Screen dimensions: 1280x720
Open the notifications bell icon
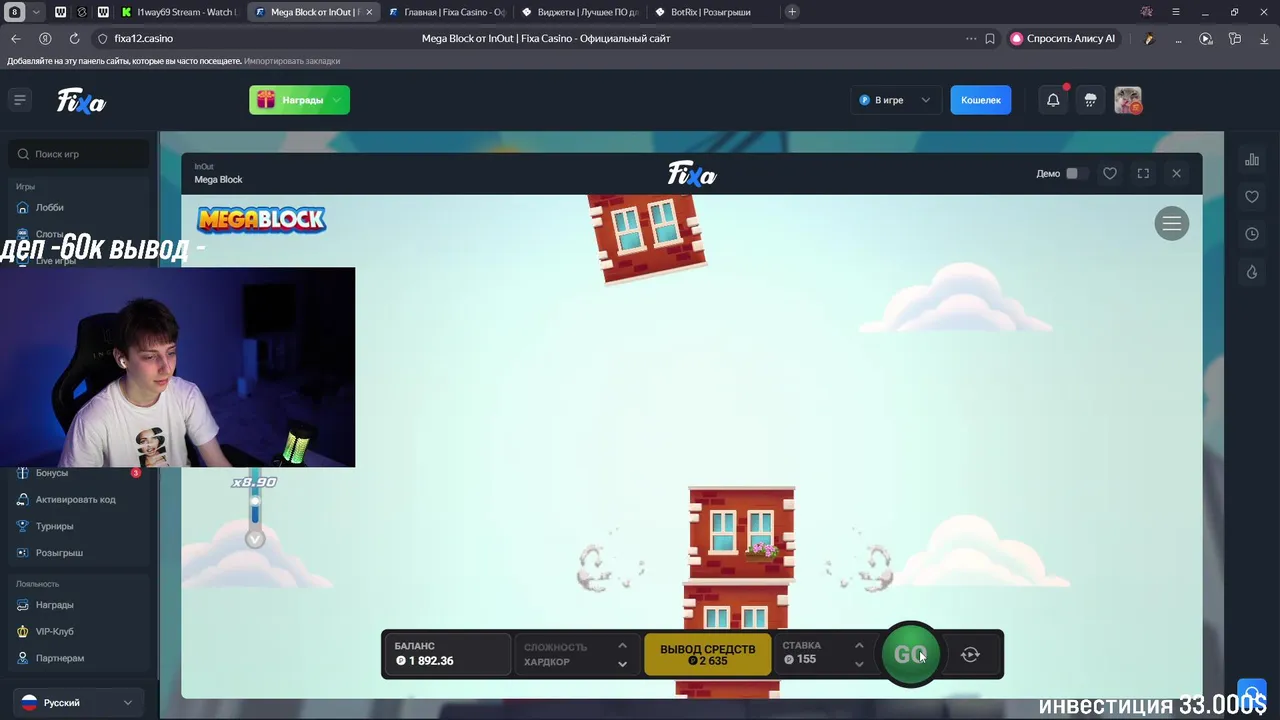point(1053,100)
